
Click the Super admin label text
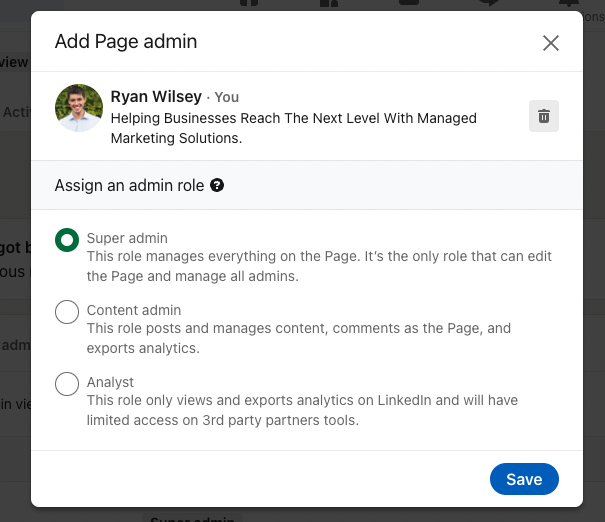127,238
